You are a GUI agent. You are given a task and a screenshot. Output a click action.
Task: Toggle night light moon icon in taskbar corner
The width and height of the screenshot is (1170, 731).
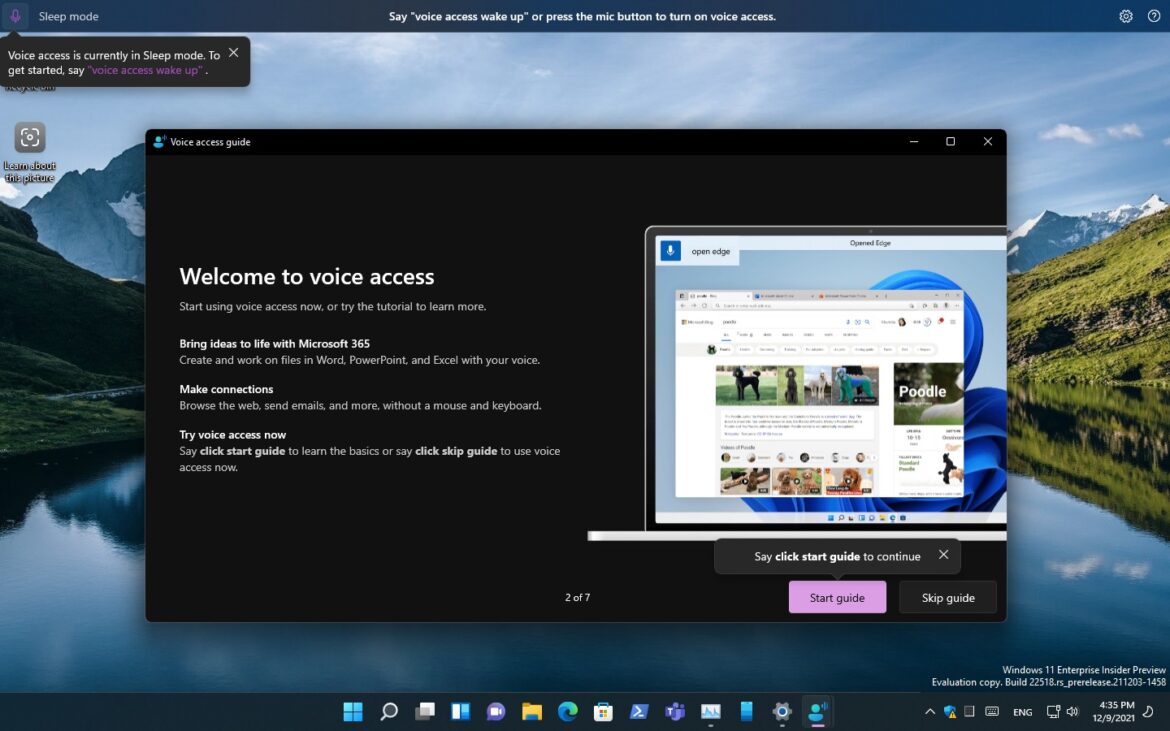1148,711
